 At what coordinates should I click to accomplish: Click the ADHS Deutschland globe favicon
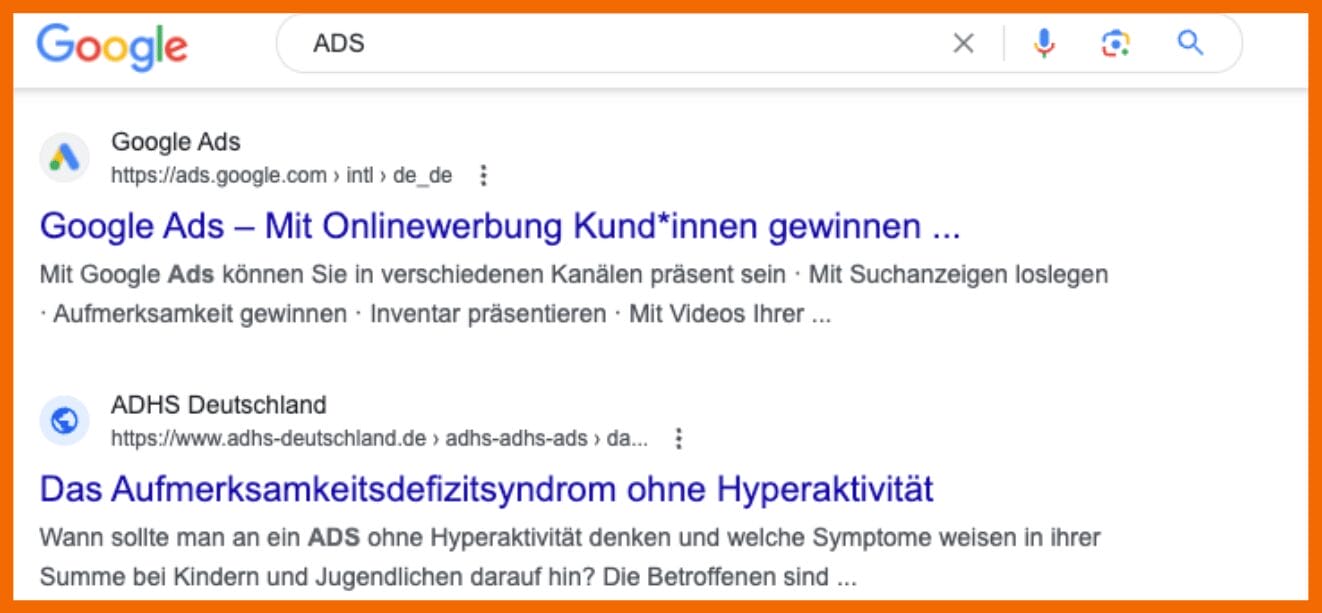tap(64, 421)
